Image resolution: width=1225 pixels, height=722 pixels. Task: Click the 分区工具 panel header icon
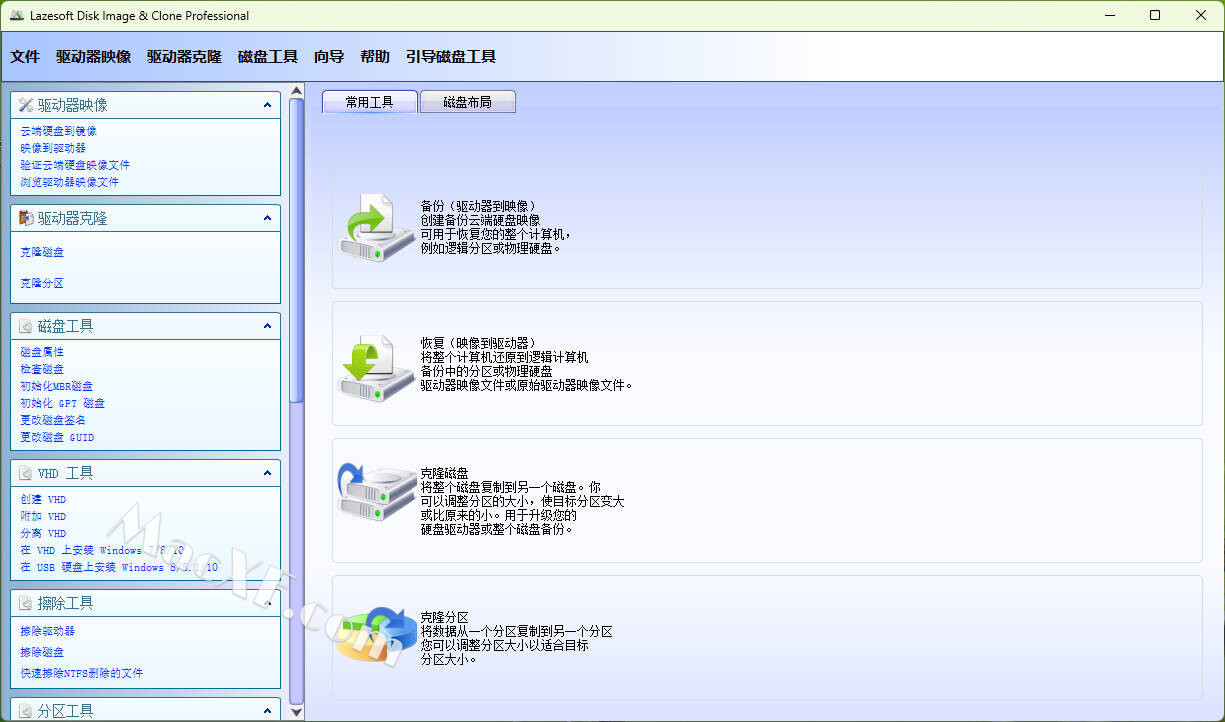[x=26, y=711]
